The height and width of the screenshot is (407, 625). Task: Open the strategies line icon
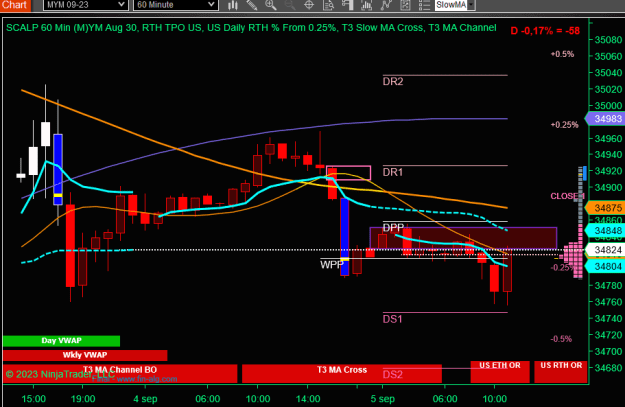[386, 5]
